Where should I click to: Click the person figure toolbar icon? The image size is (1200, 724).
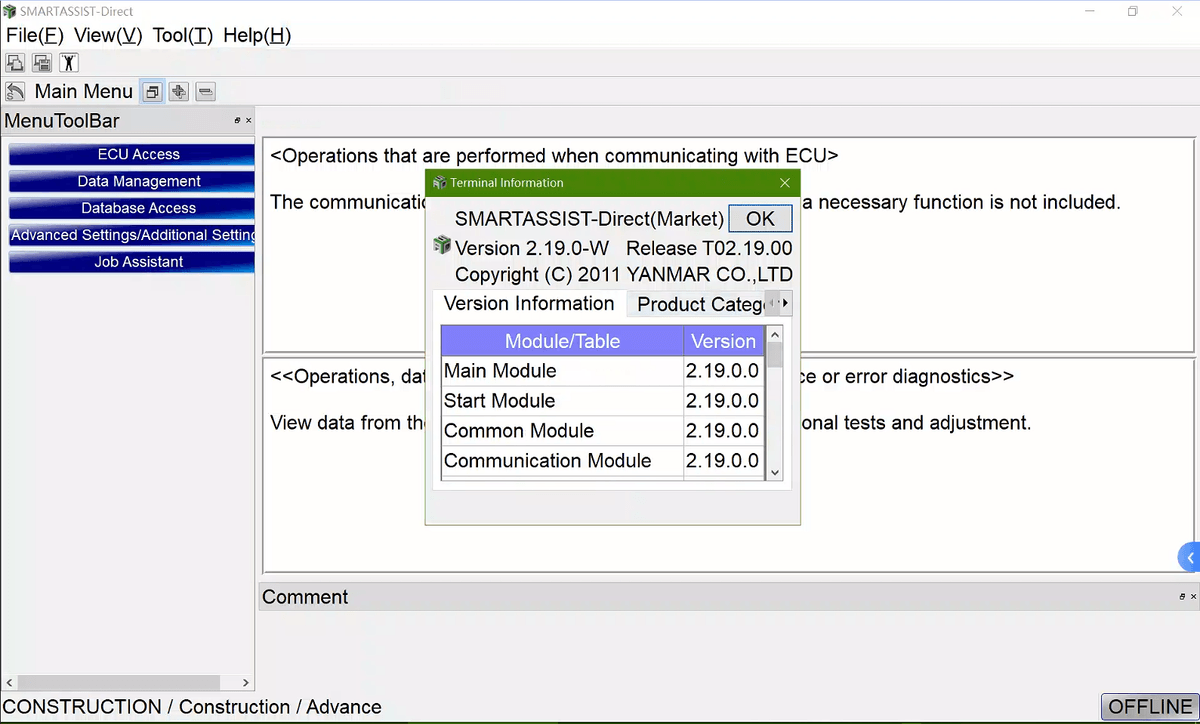click(68, 63)
